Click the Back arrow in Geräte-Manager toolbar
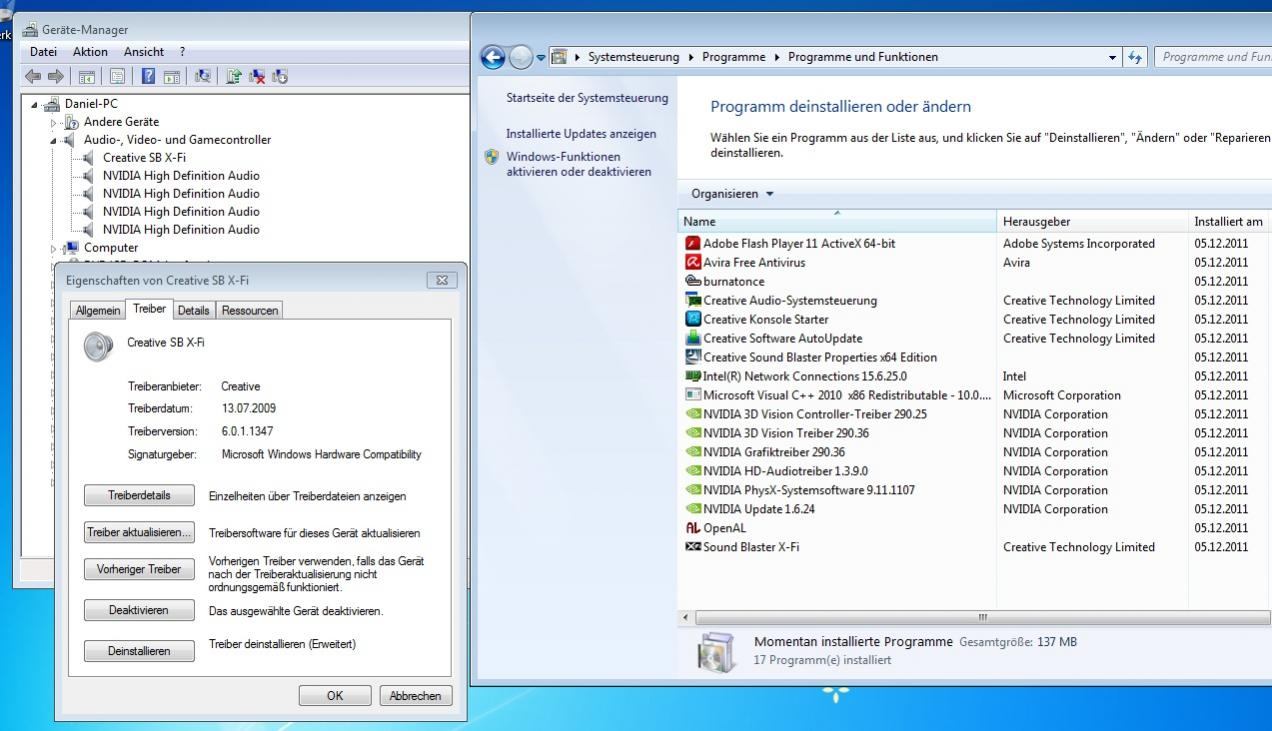1272x731 pixels. 33,75
